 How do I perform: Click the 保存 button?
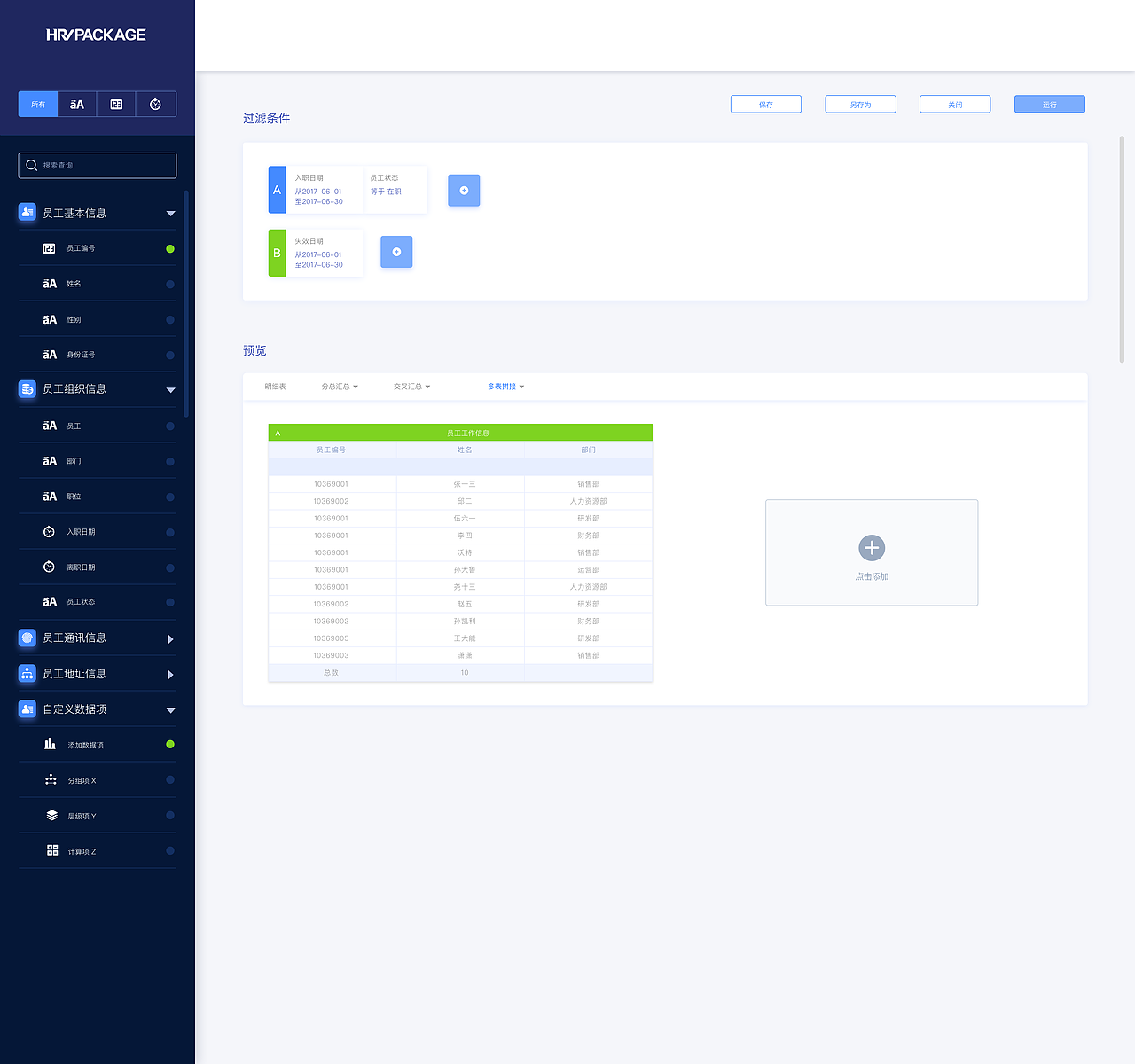point(766,105)
